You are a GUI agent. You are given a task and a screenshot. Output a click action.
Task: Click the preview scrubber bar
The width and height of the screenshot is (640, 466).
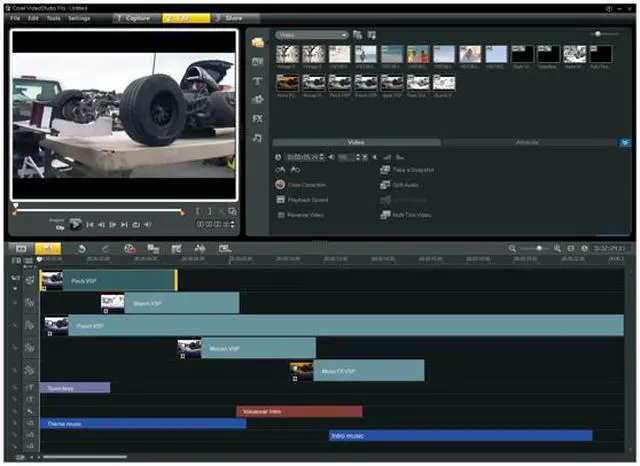[x=98, y=211]
